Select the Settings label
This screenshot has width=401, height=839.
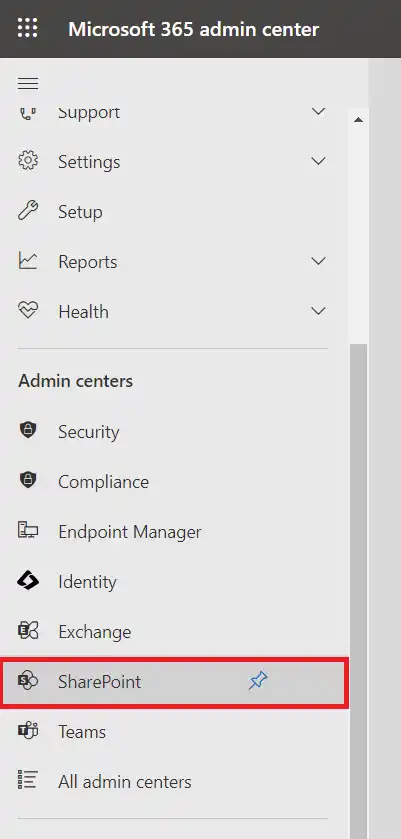[x=89, y=162]
